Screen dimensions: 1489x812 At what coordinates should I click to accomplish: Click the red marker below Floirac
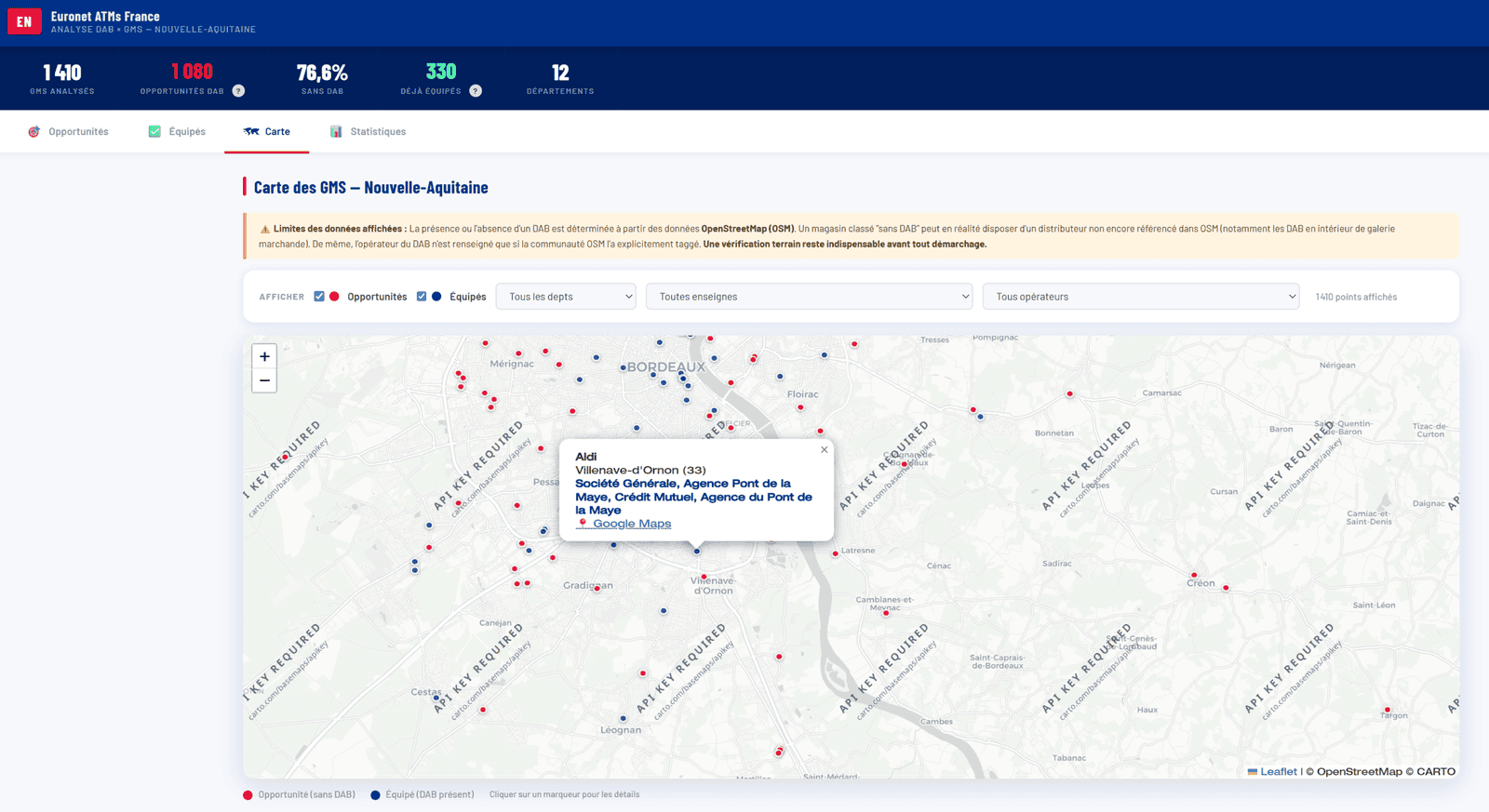coord(800,407)
